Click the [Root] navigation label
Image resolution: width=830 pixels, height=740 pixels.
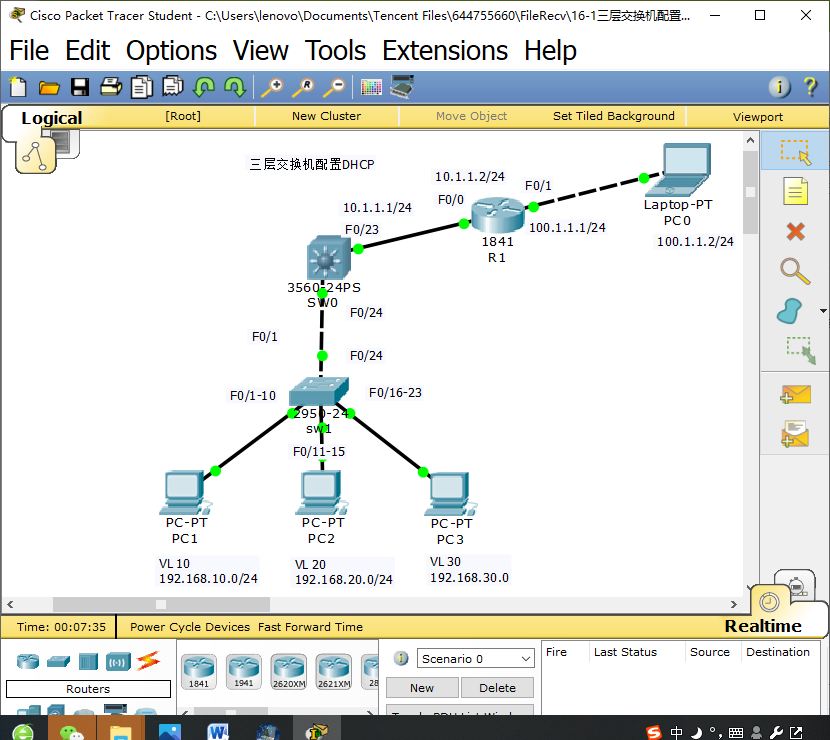(x=183, y=116)
